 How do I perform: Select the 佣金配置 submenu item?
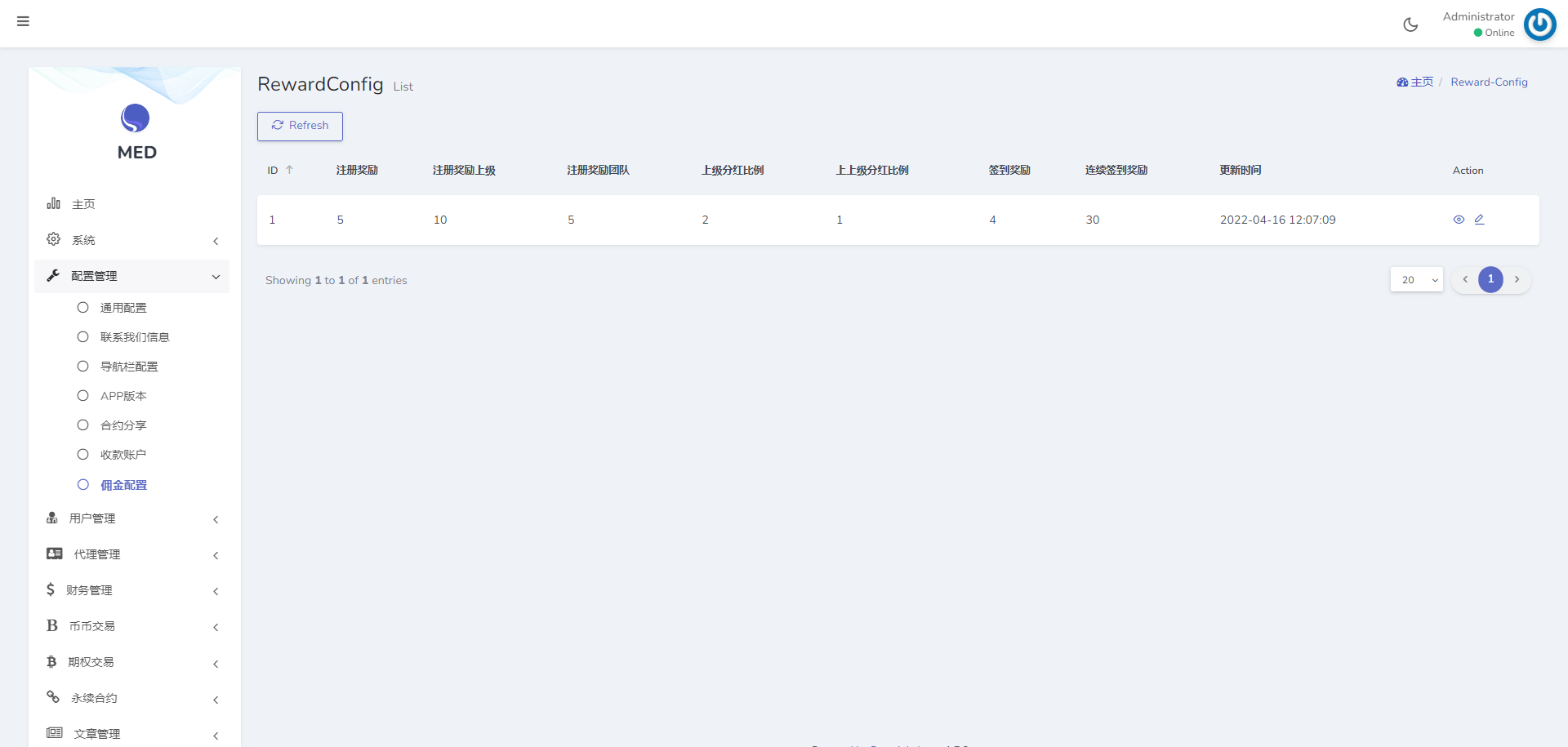(x=123, y=485)
